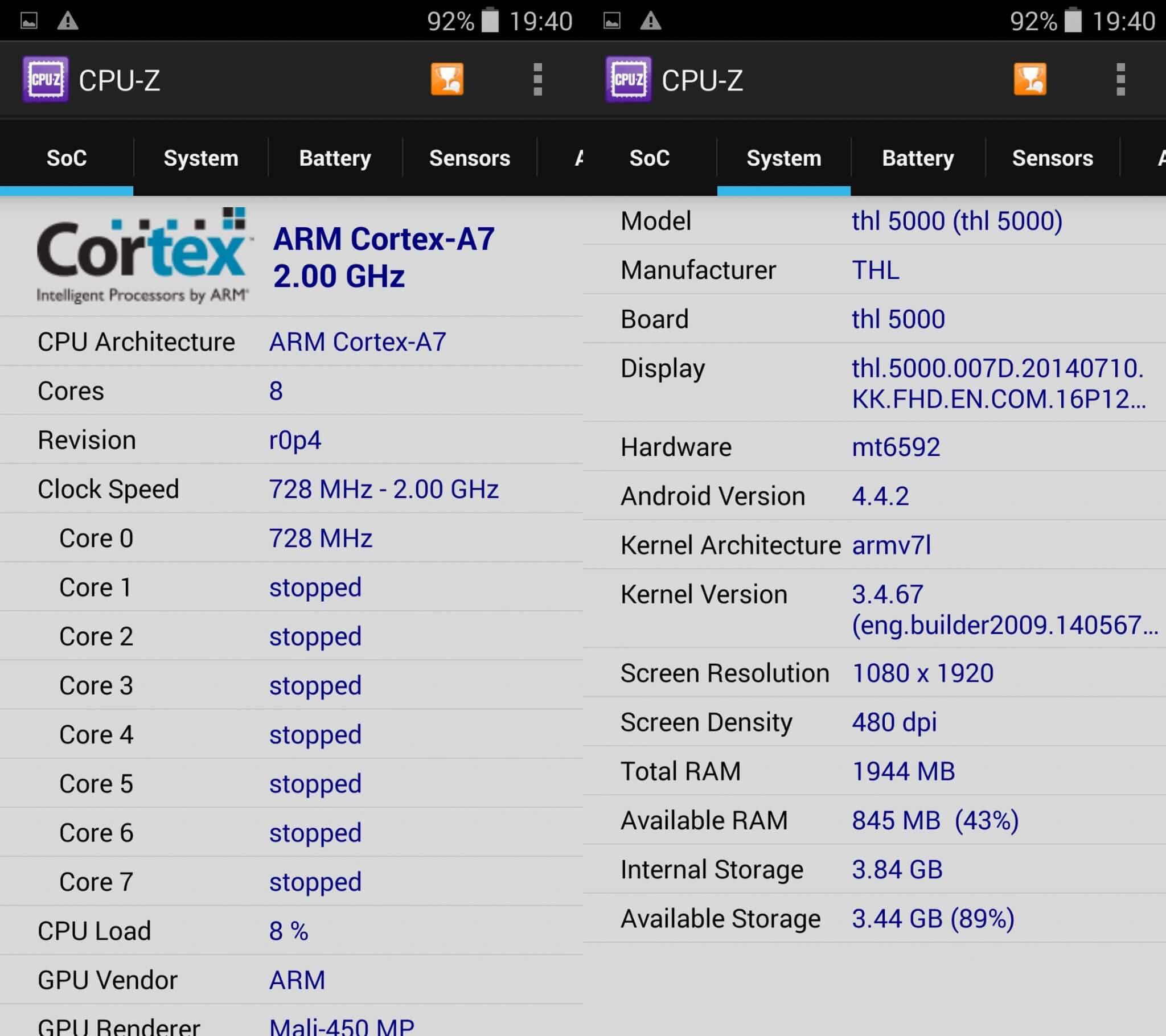The image size is (1166, 1036).
Task: Tap the Clock Speed 728 MHz - 2.00 GHz value
Action: 384,489
